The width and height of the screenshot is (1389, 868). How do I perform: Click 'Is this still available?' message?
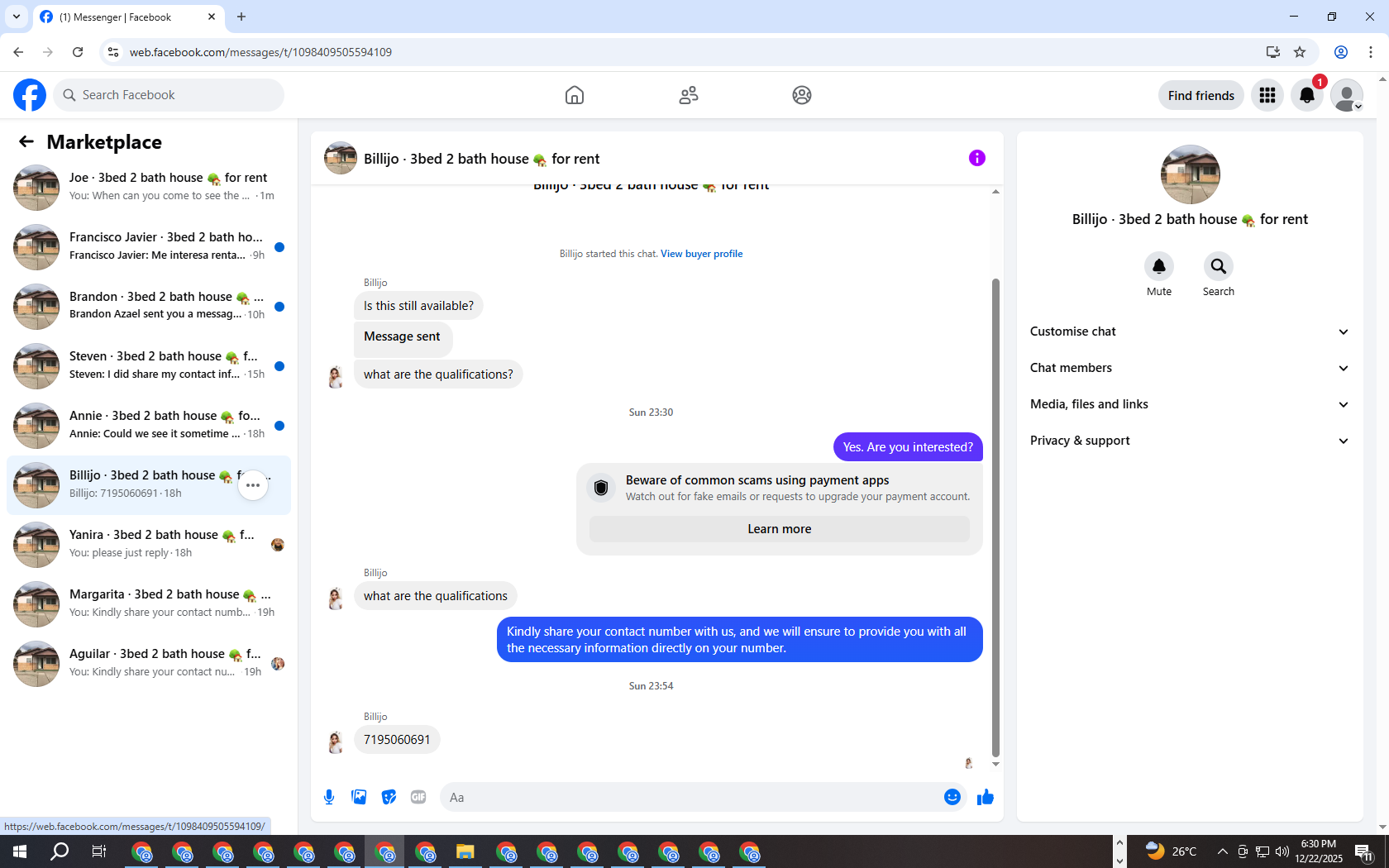418,306
